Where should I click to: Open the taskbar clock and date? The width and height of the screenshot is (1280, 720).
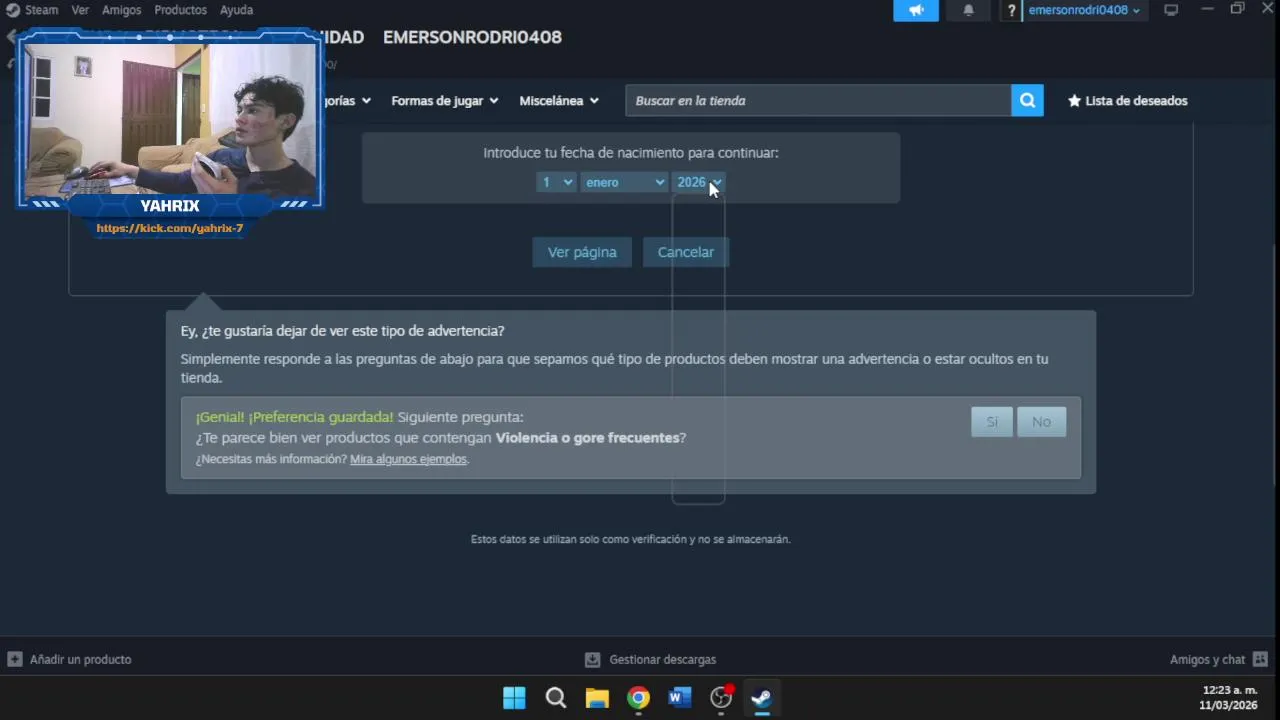click(1229, 698)
